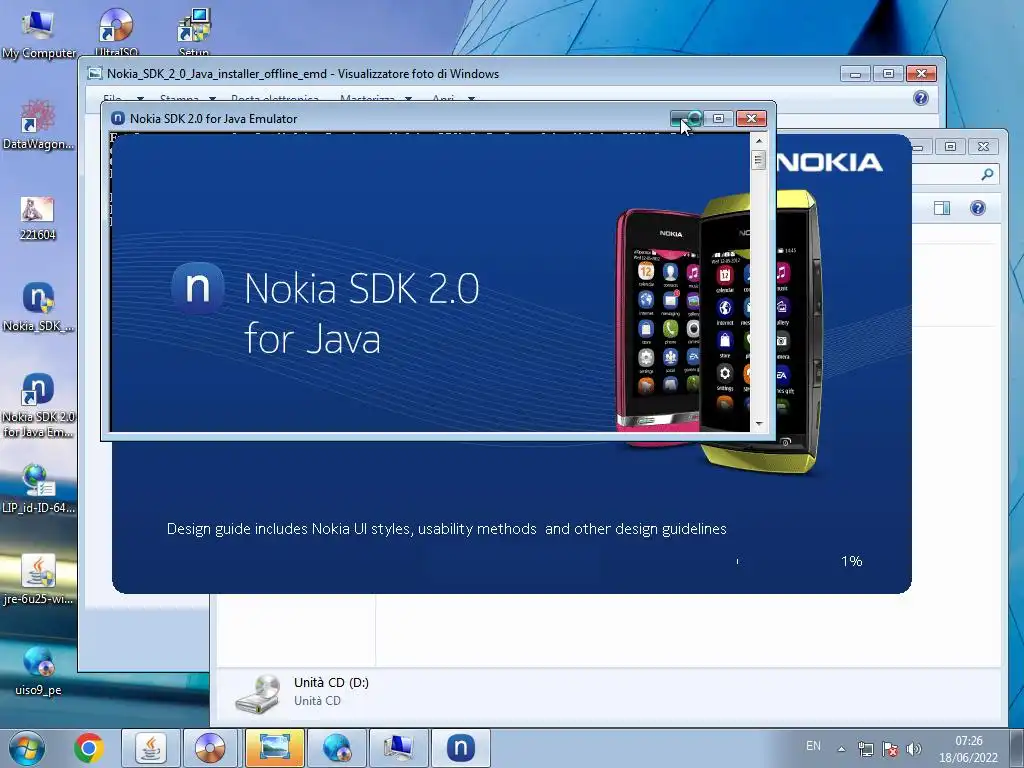This screenshot has height=768, width=1024.
Task: Click help icon in Photo Viewer window
Action: pos(921,98)
